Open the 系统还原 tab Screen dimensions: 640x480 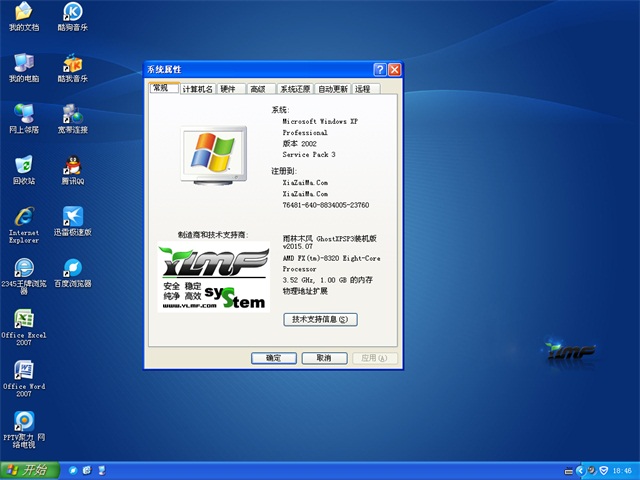point(294,89)
